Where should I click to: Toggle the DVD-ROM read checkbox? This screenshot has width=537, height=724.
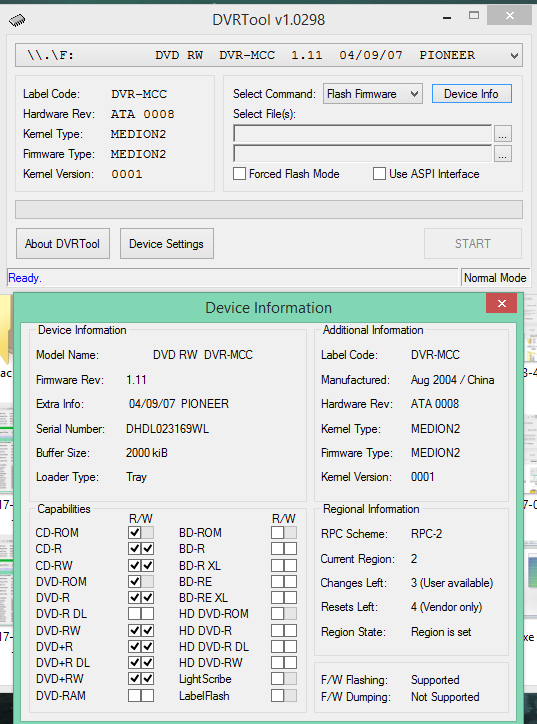point(134,581)
